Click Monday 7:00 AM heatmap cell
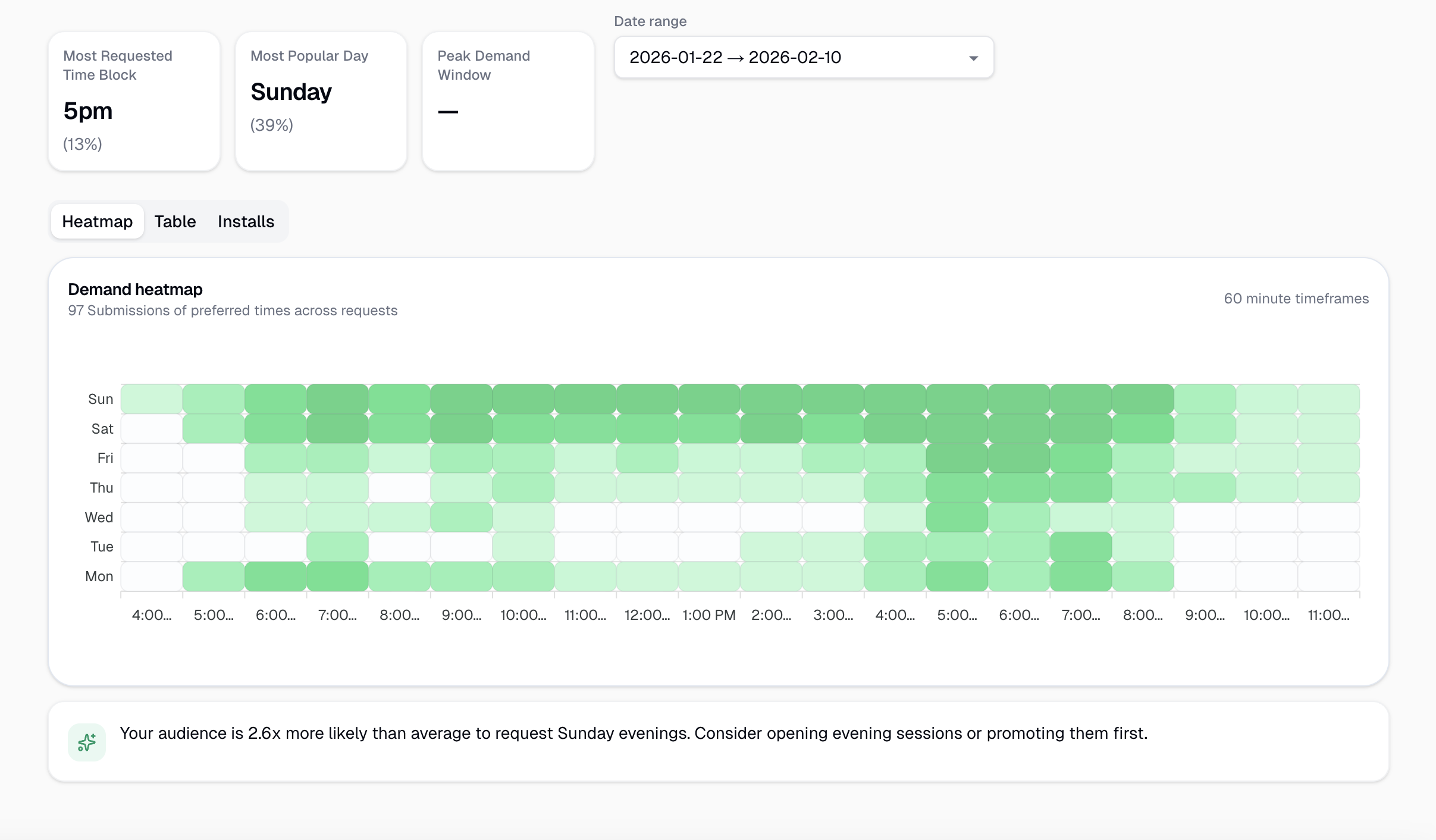1436x840 pixels. point(337,576)
